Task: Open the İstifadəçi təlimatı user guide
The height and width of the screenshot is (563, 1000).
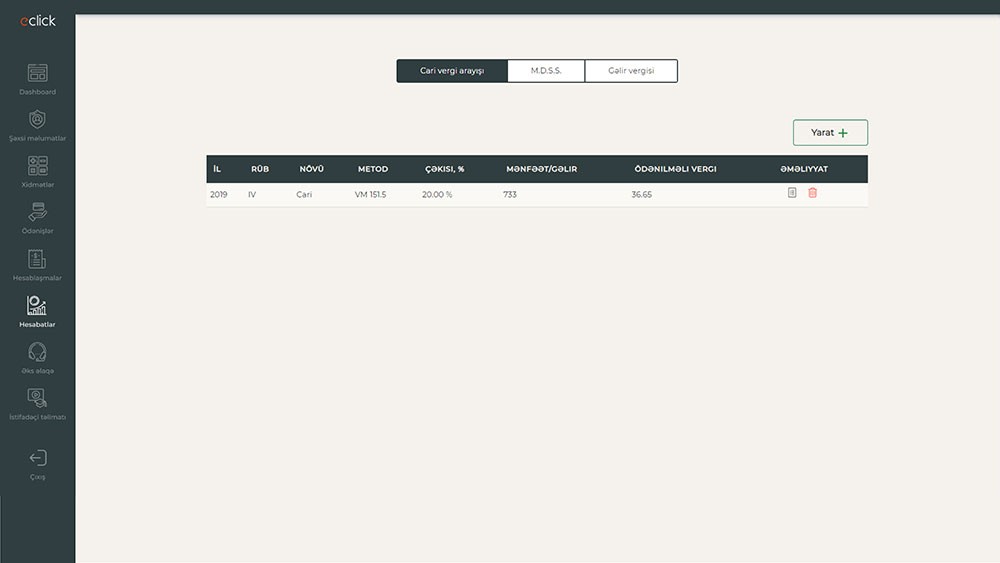Action: point(37,398)
